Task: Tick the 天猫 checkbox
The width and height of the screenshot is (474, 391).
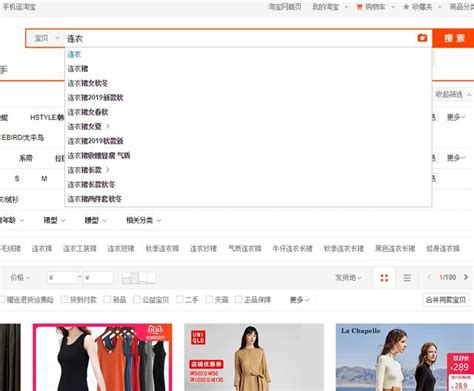Action: pos(209,300)
